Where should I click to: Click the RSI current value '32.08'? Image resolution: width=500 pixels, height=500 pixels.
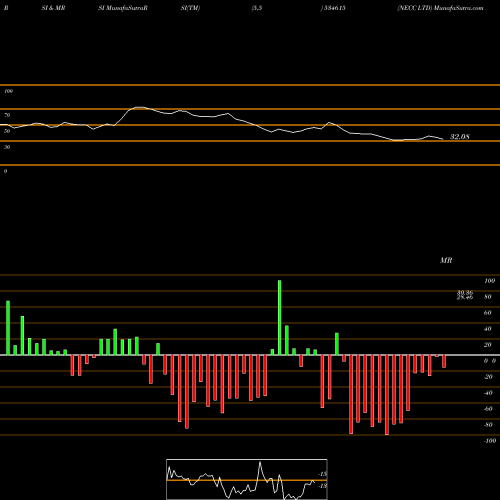(460, 137)
